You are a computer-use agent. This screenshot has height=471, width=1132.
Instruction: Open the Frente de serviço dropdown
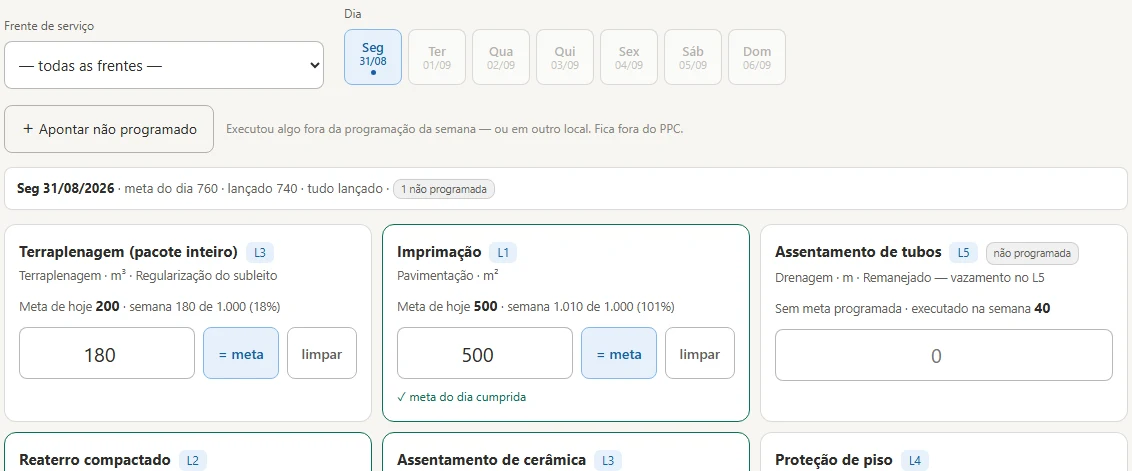164,65
